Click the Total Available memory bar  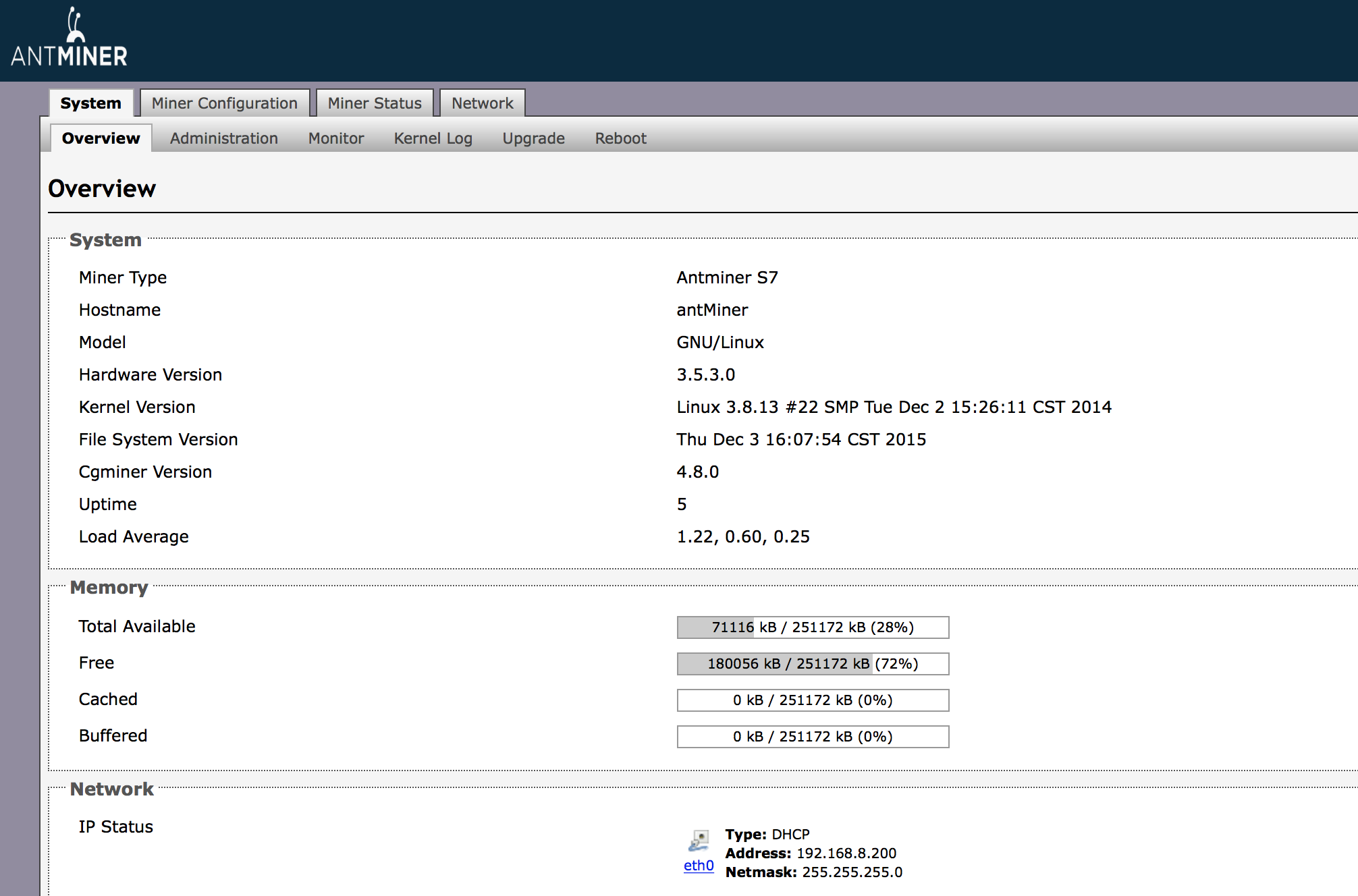click(x=813, y=627)
